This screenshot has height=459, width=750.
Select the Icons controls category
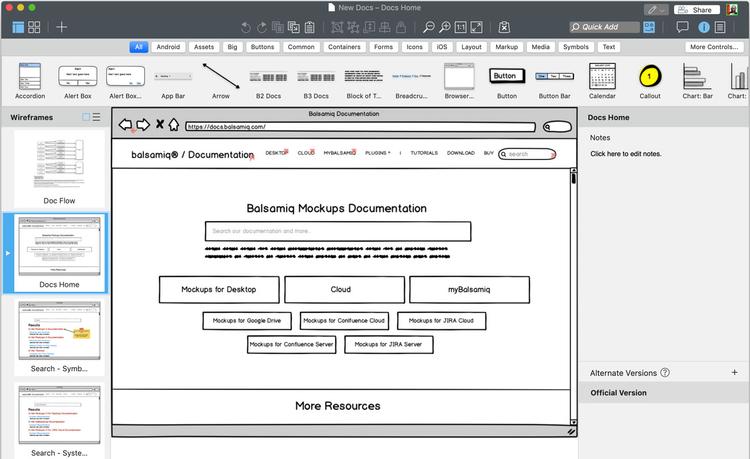pos(415,47)
